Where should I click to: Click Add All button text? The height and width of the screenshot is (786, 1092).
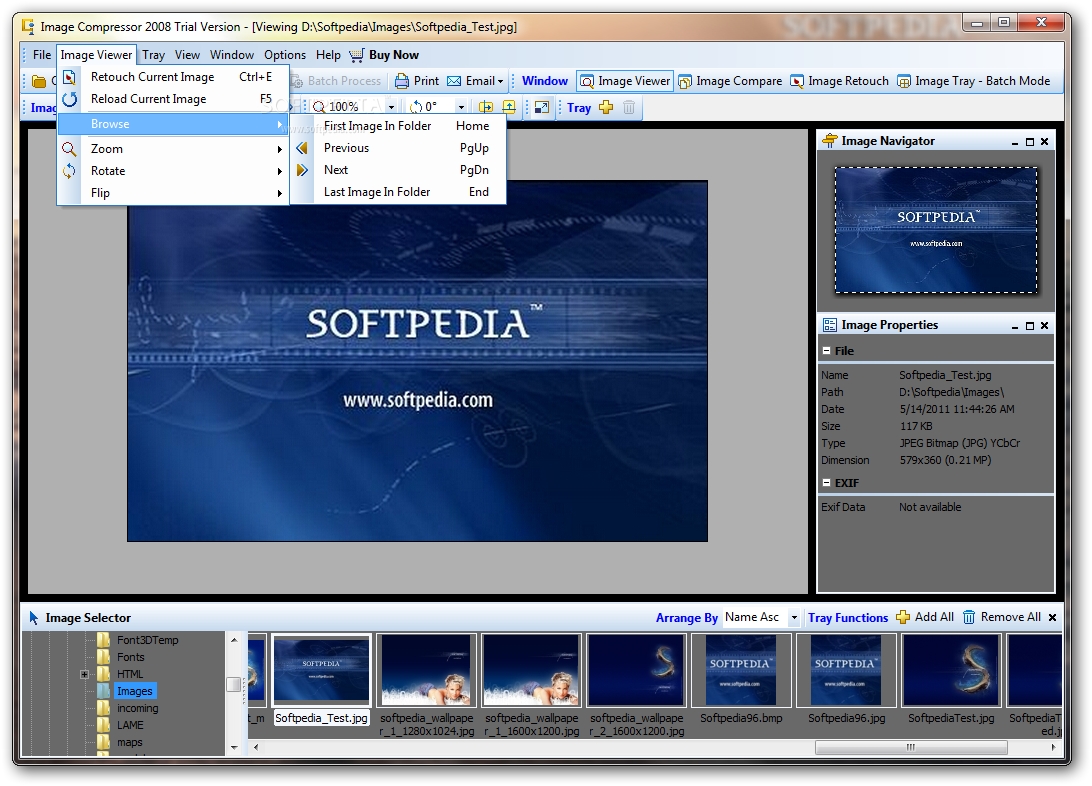(x=934, y=617)
